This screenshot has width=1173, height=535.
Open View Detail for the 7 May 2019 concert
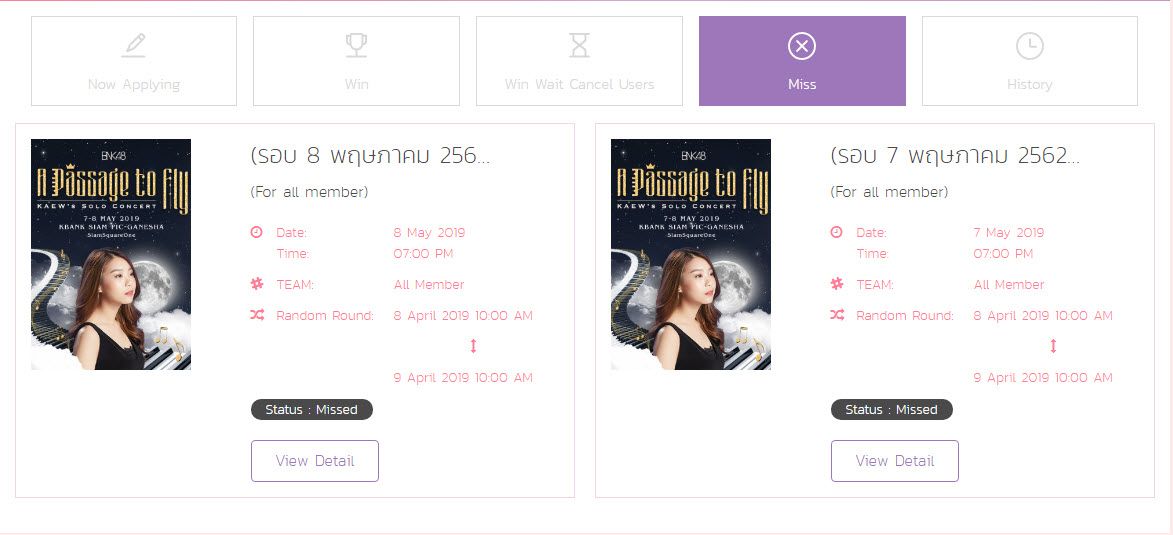coord(895,461)
